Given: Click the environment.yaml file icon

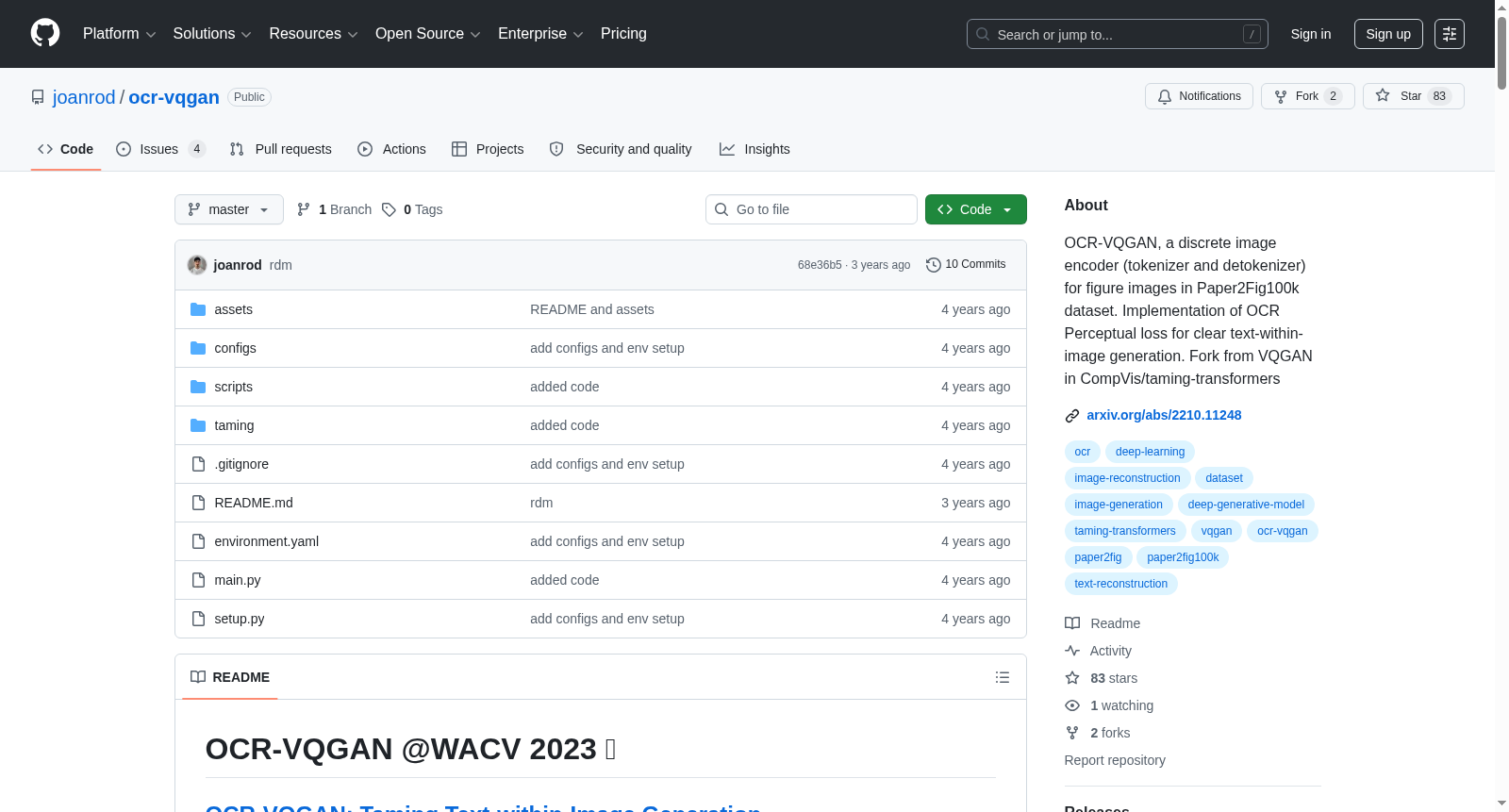Looking at the screenshot, I should point(198,541).
